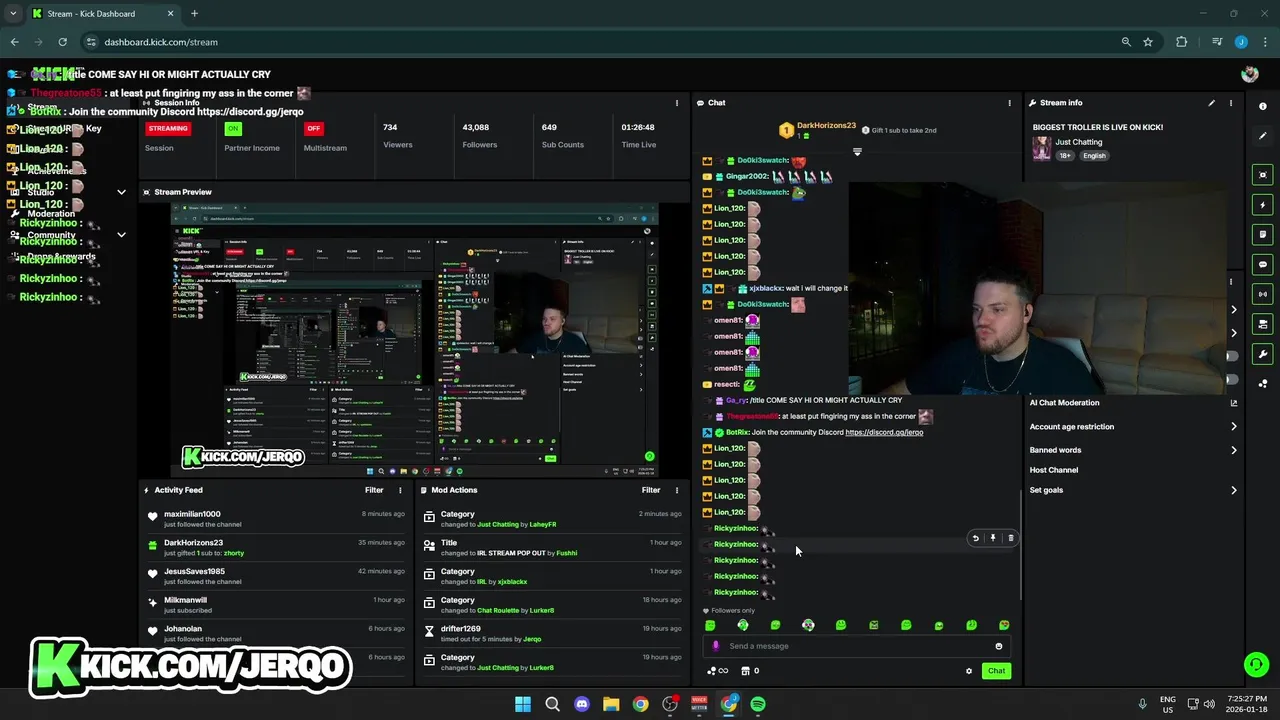Viewport: 1280px width, 720px height.
Task: Click the profile avatar at the top right
Action: 1249,74
